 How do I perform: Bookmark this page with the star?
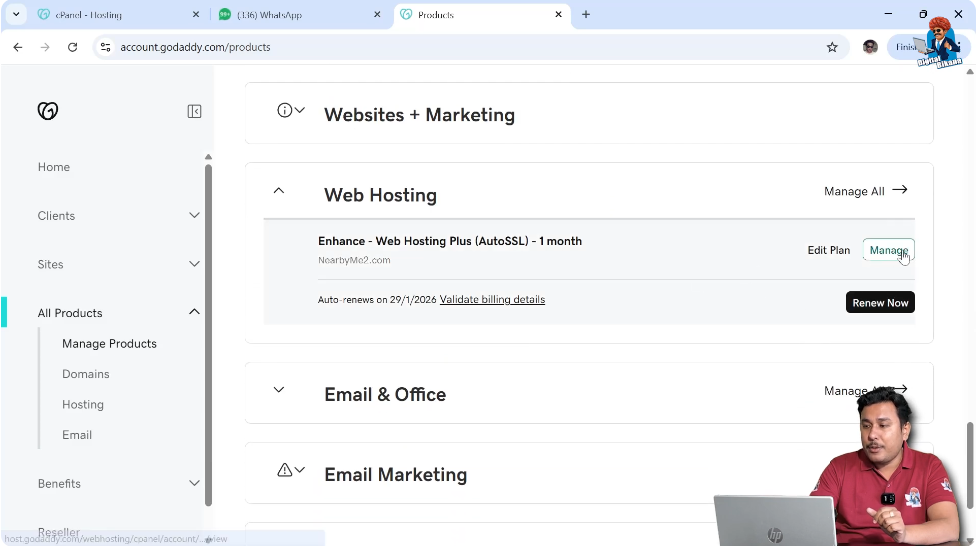[x=832, y=47]
